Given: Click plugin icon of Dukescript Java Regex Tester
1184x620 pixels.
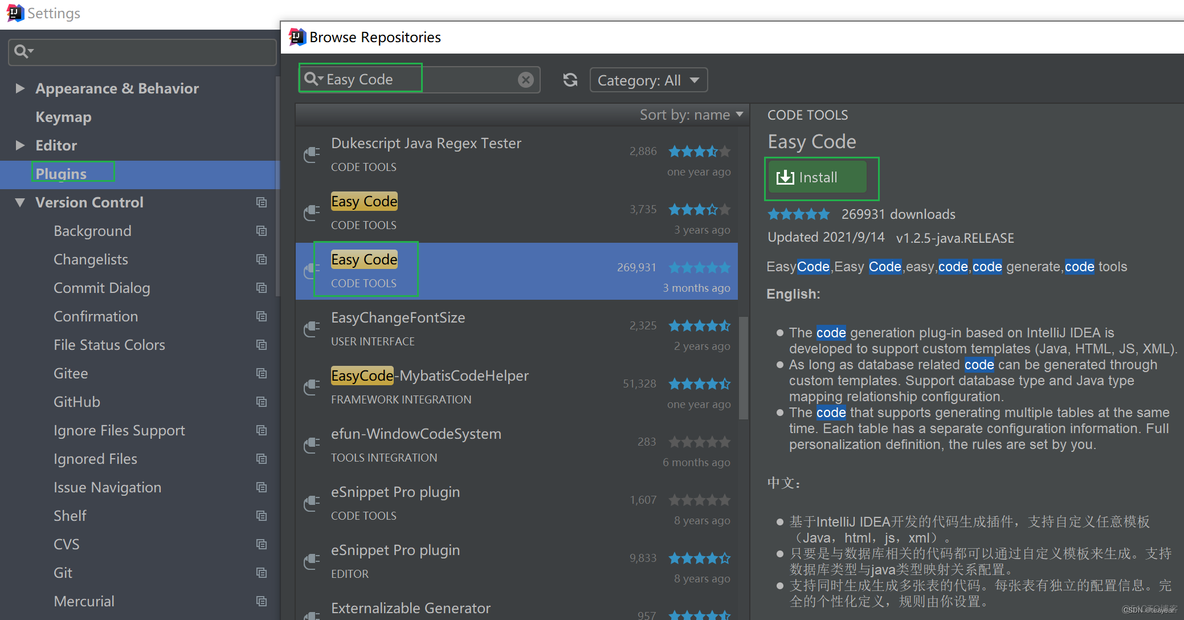Looking at the screenshot, I should [311, 155].
